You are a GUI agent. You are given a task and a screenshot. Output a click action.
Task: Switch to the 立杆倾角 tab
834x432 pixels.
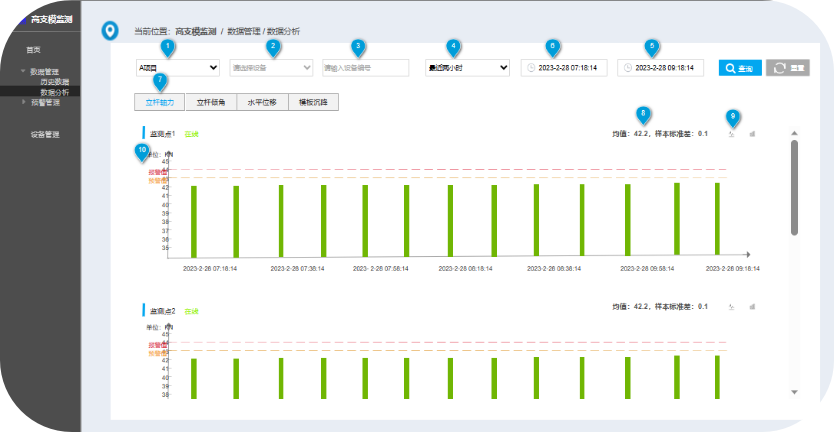[211, 102]
